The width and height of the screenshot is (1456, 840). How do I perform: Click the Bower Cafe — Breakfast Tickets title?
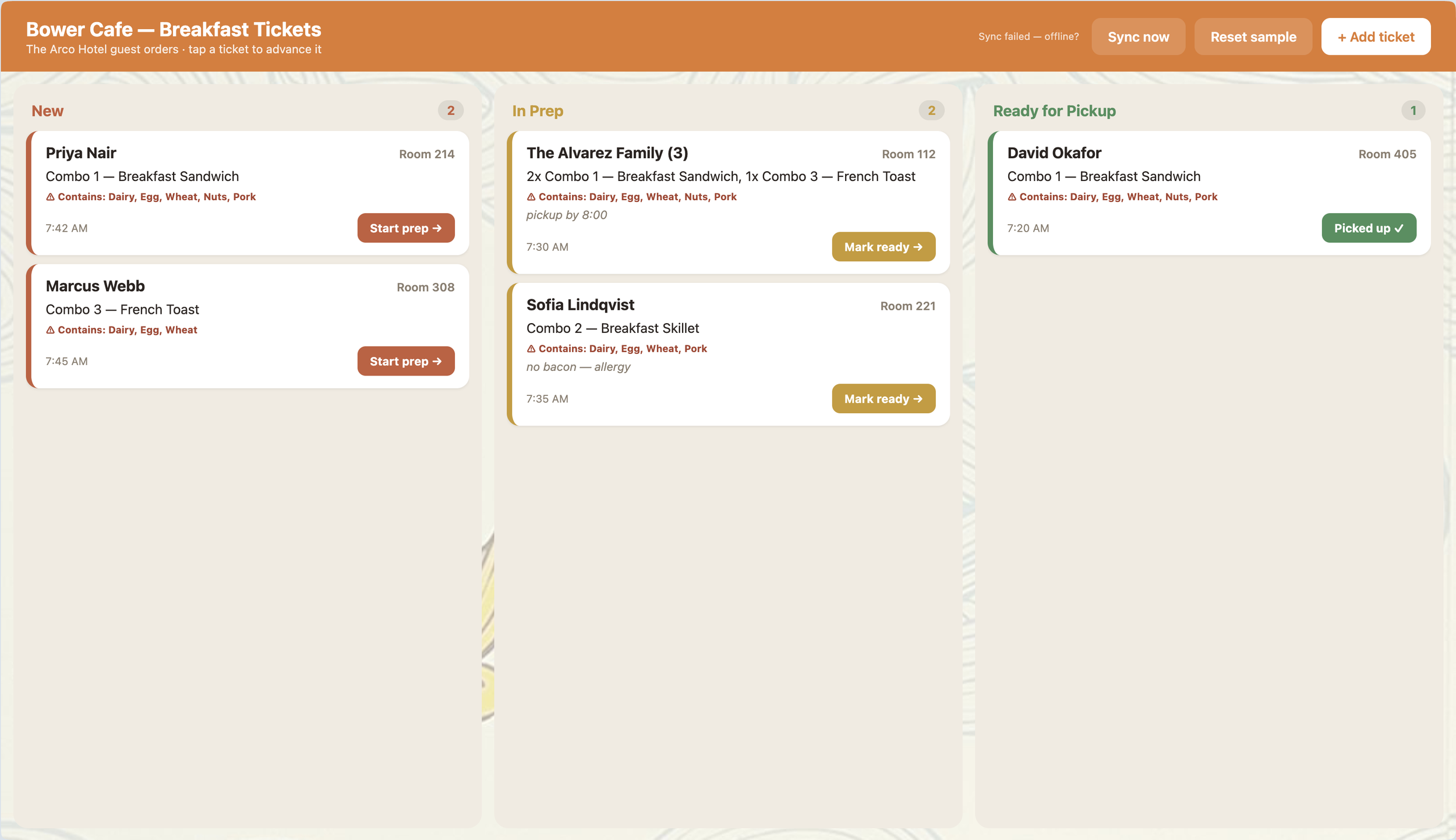[x=174, y=29]
